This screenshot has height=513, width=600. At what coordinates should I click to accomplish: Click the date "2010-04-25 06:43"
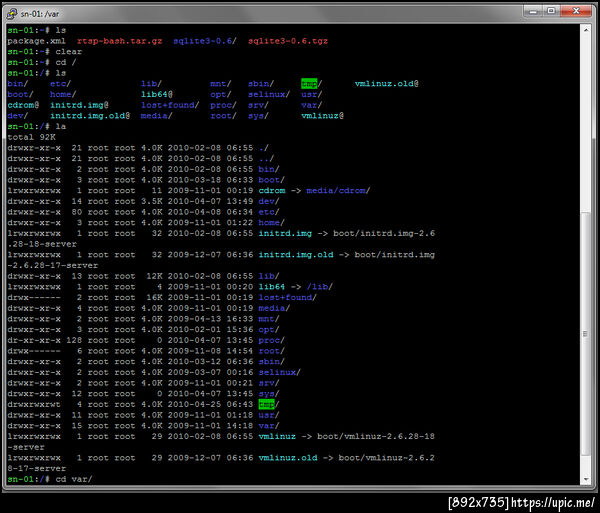click(210, 404)
